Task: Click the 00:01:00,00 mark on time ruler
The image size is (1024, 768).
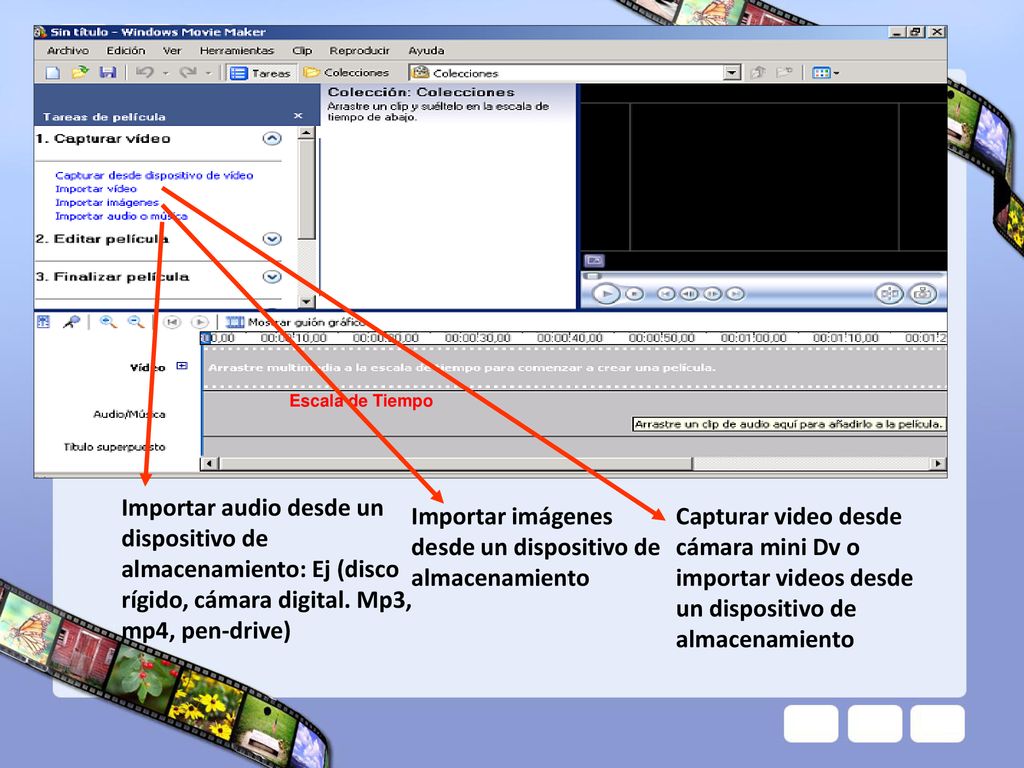Action: 754,338
